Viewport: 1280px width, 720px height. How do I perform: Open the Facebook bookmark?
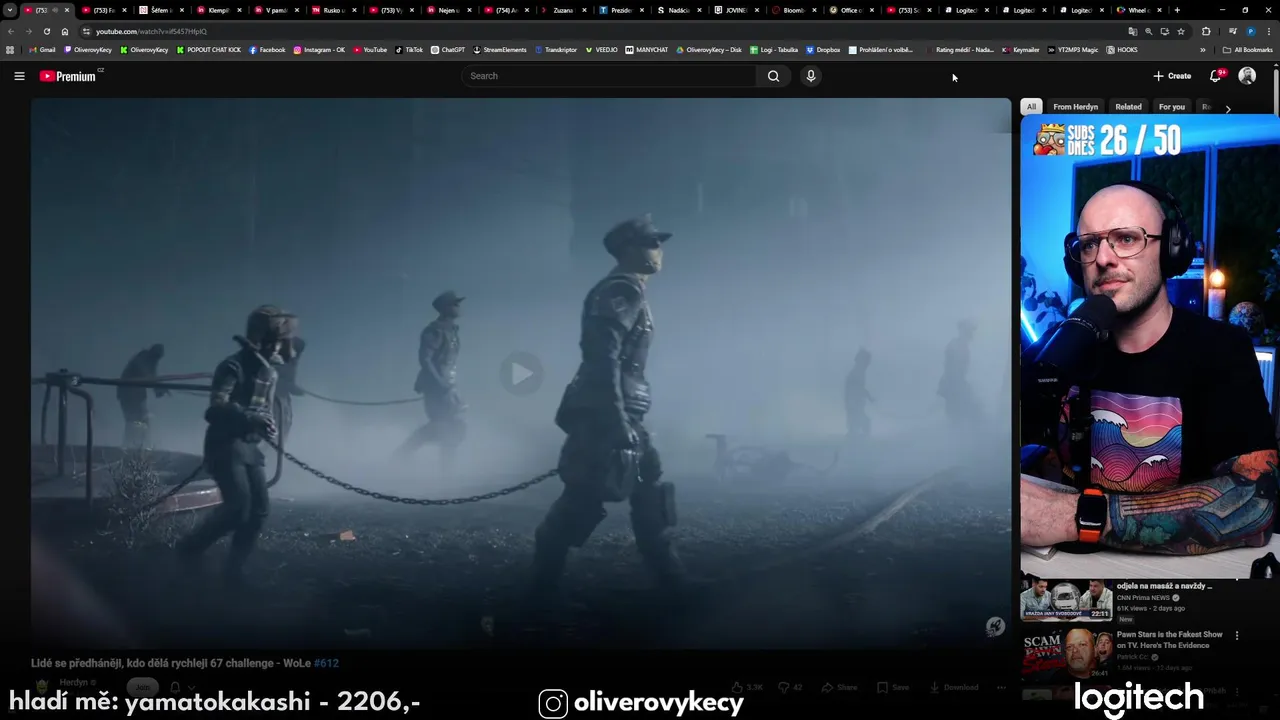[x=267, y=50]
